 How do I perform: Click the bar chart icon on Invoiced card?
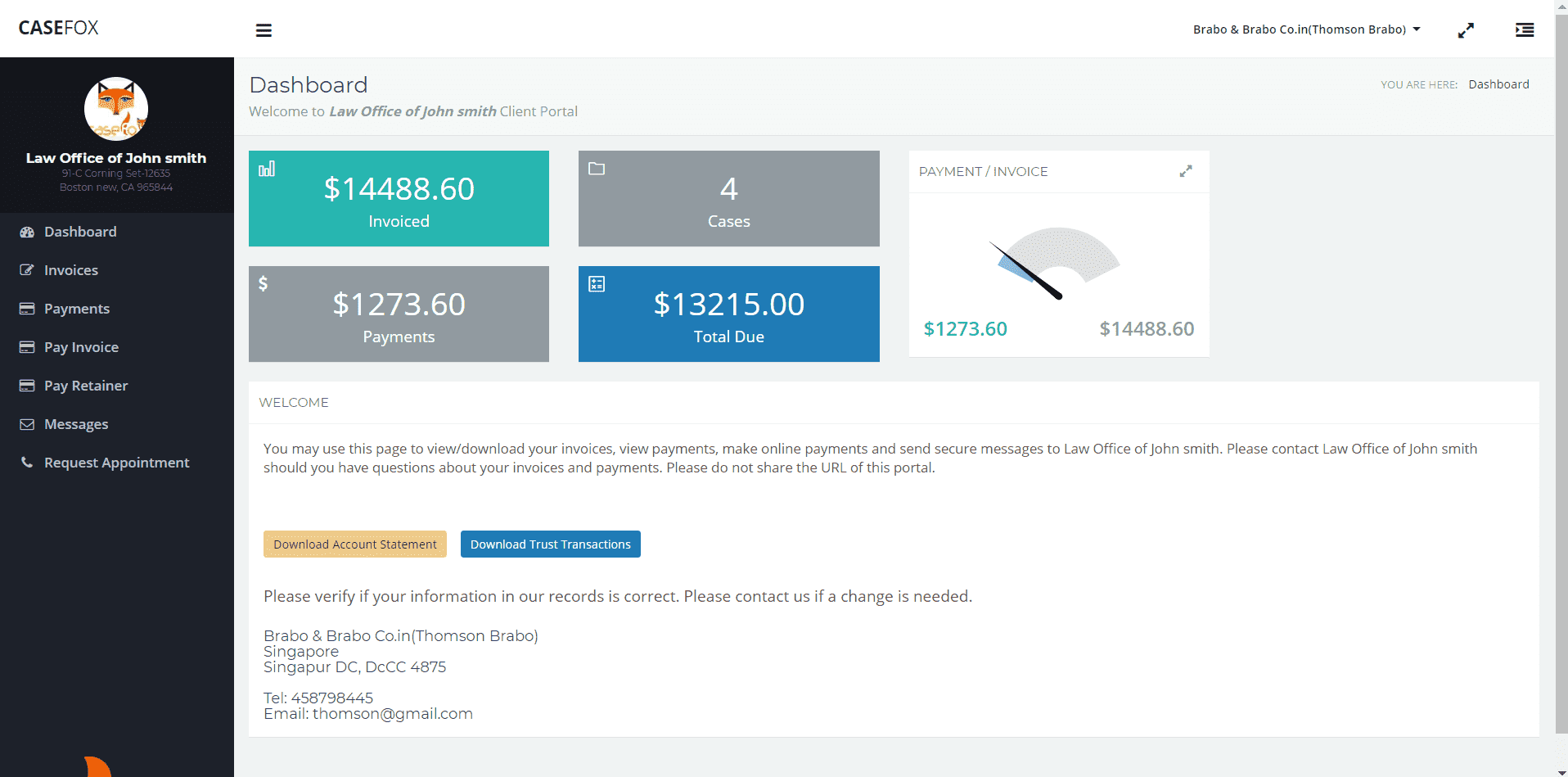click(267, 169)
